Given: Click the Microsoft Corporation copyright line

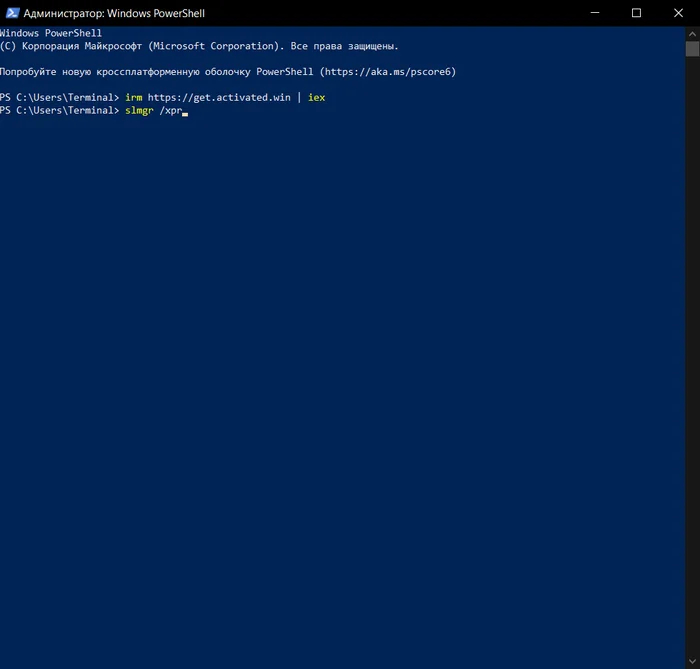Looking at the screenshot, I should (199, 46).
